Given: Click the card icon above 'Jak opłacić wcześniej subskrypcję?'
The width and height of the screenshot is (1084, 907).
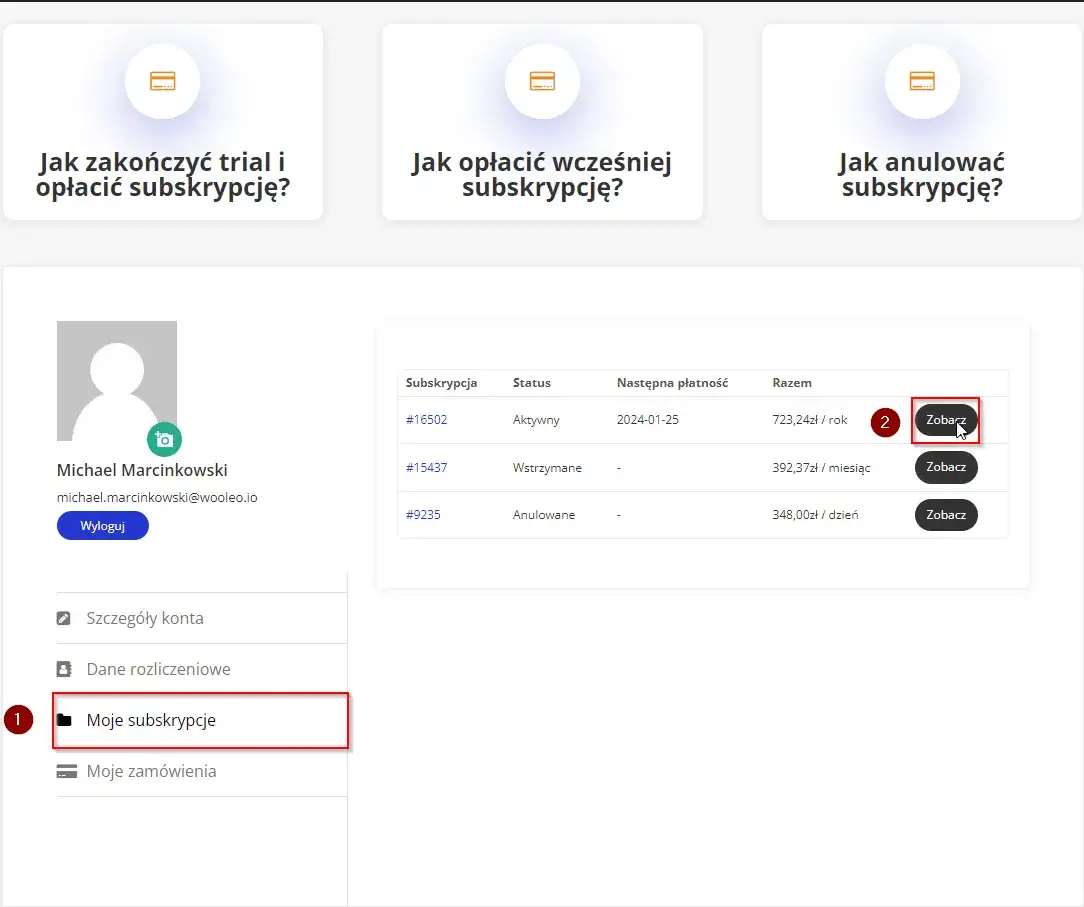Looking at the screenshot, I should coord(542,81).
